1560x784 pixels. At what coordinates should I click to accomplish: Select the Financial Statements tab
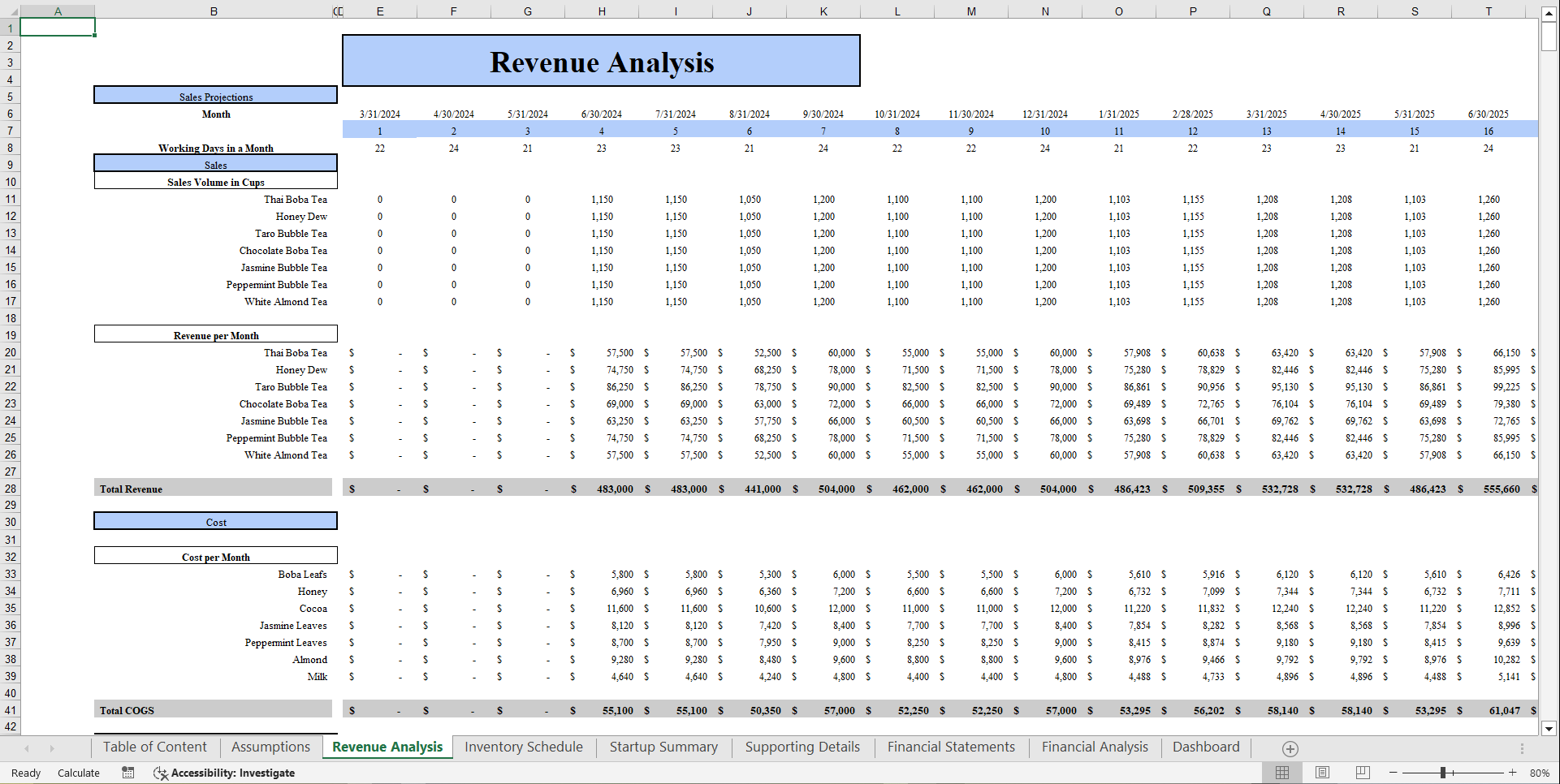click(951, 747)
